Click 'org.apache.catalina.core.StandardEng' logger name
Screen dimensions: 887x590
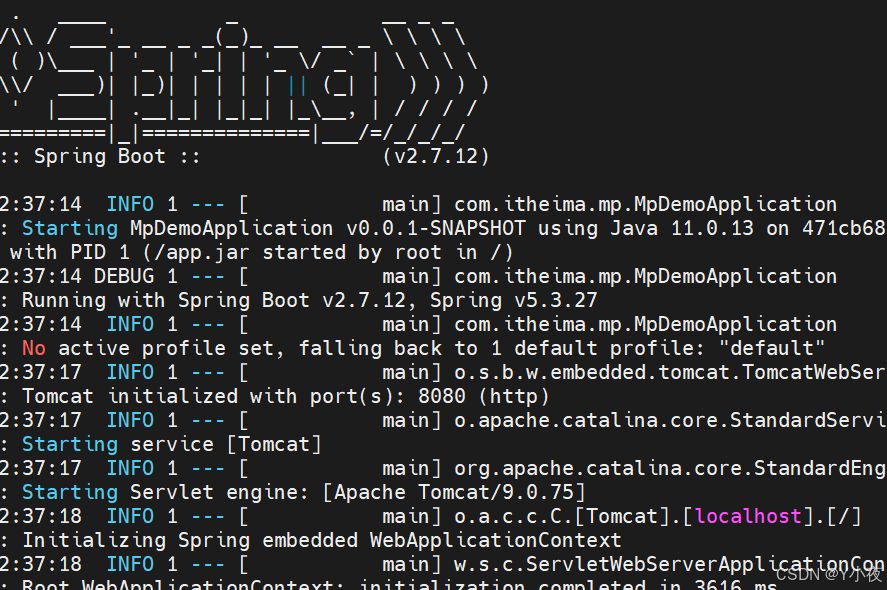pyautogui.click(x=670, y=468)
